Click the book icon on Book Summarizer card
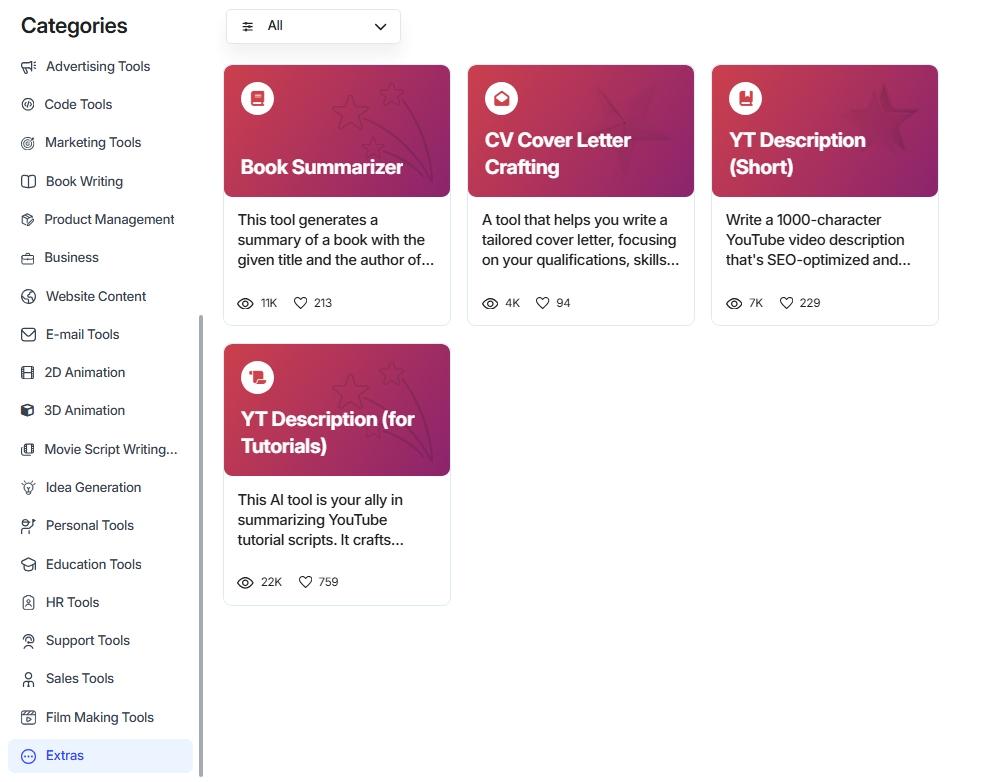Image resolution: width=984 pixels, height=782 pixels. click(x=257, y=99)
